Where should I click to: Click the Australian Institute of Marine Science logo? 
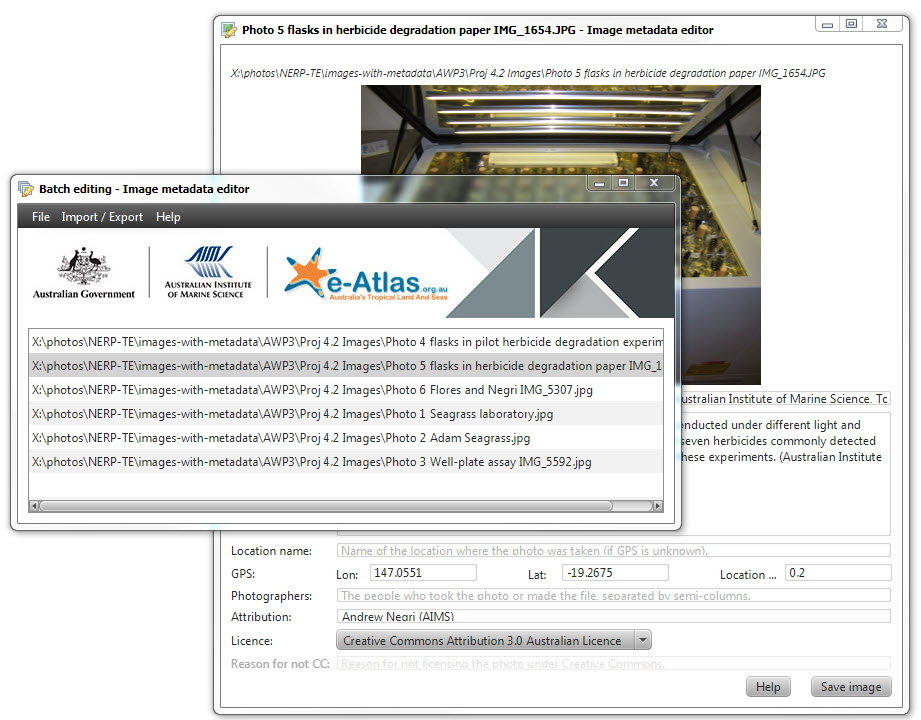tap(208, 273)
